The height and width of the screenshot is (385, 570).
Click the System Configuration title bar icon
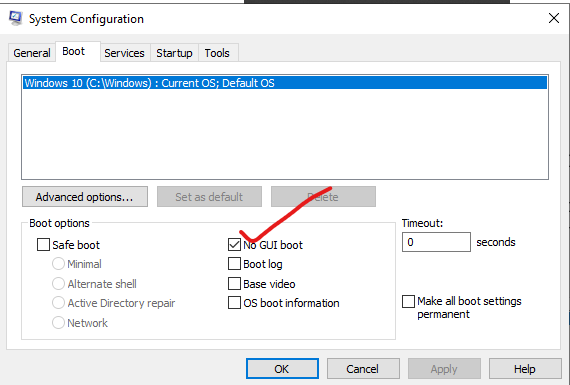point(16,18)
